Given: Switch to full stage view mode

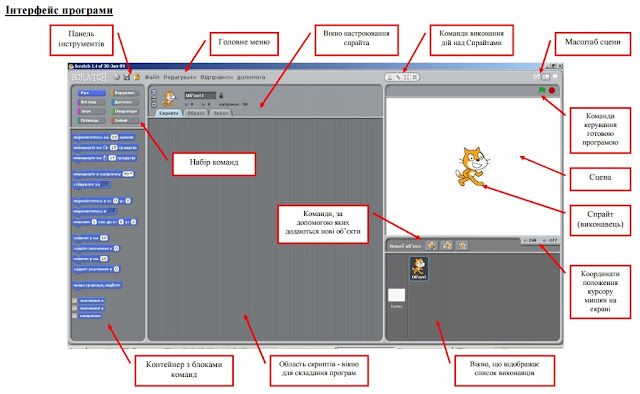Looking at the screenshot, I should pyautogui.click(x=545, y=77).
